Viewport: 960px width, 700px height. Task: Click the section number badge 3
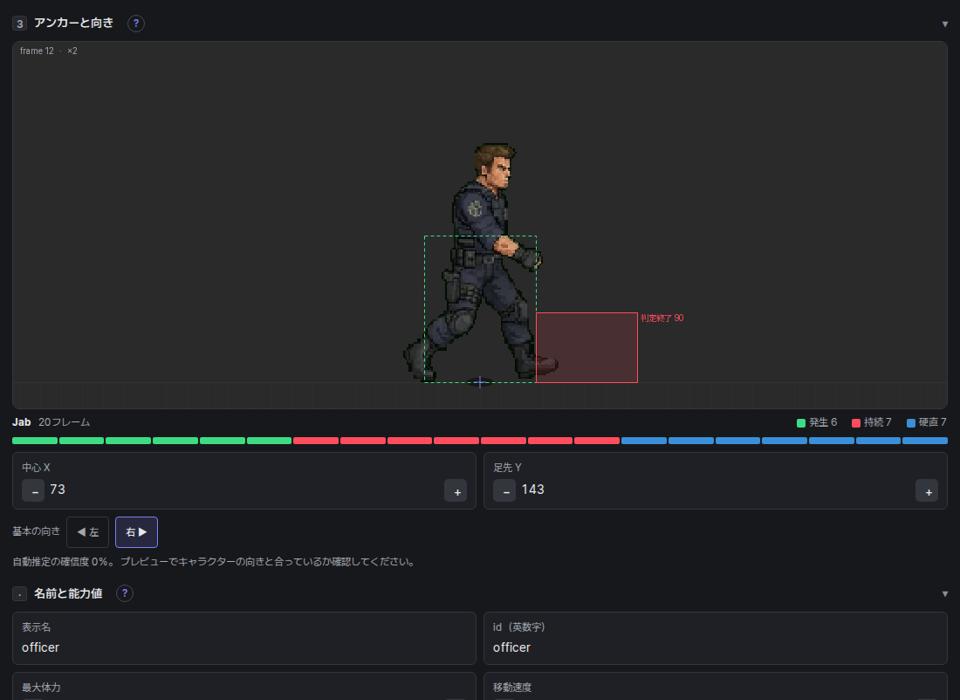(x=20, y=24)
